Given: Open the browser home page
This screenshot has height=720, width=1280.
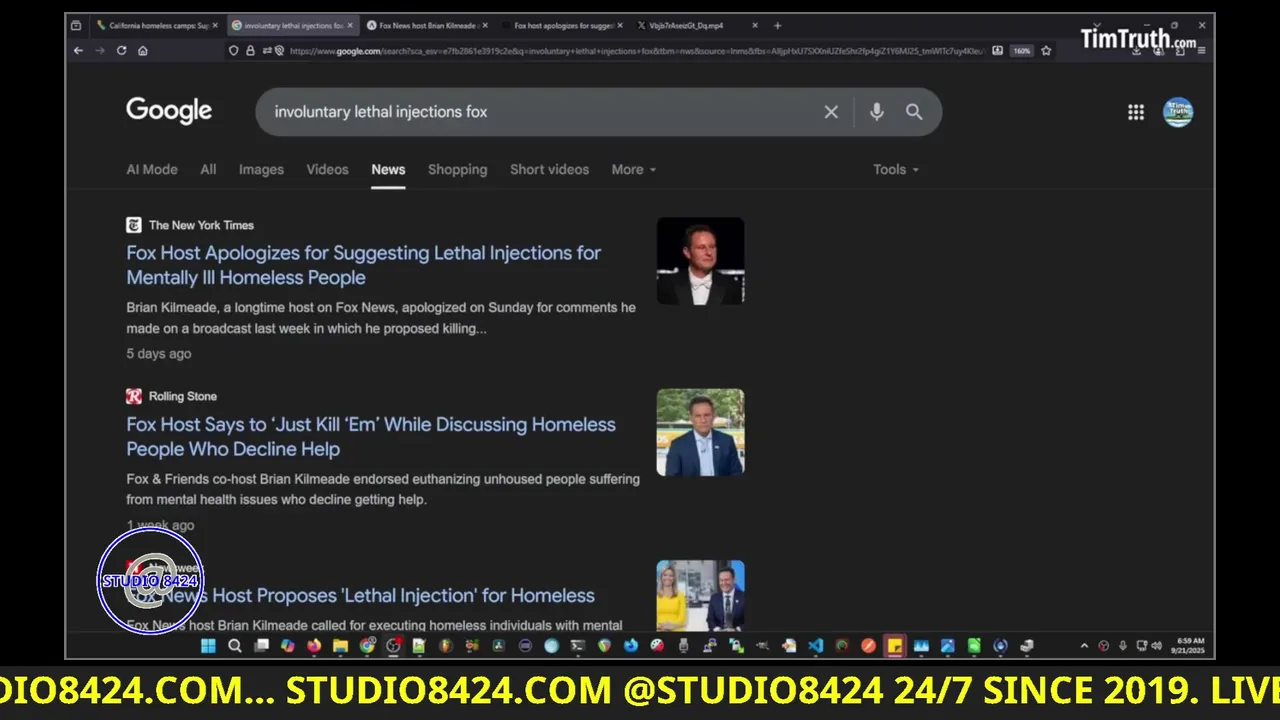Looking at the screenshot, I should click(143, 51).
